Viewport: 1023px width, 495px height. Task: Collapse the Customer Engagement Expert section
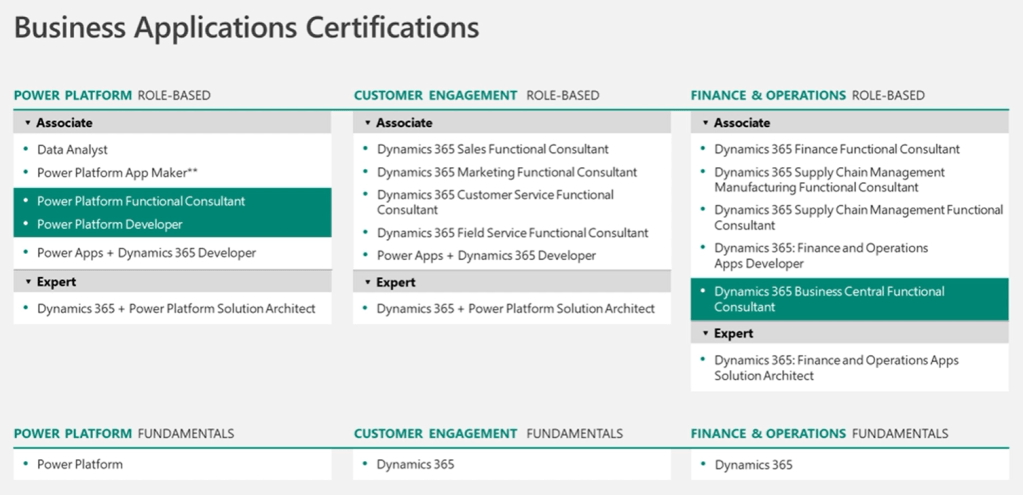pos(368,282)
